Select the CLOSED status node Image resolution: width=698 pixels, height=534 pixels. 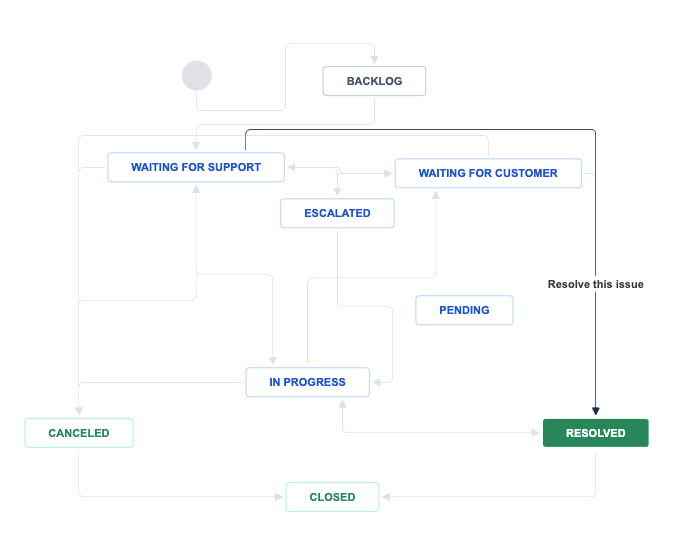pos(333,497)
